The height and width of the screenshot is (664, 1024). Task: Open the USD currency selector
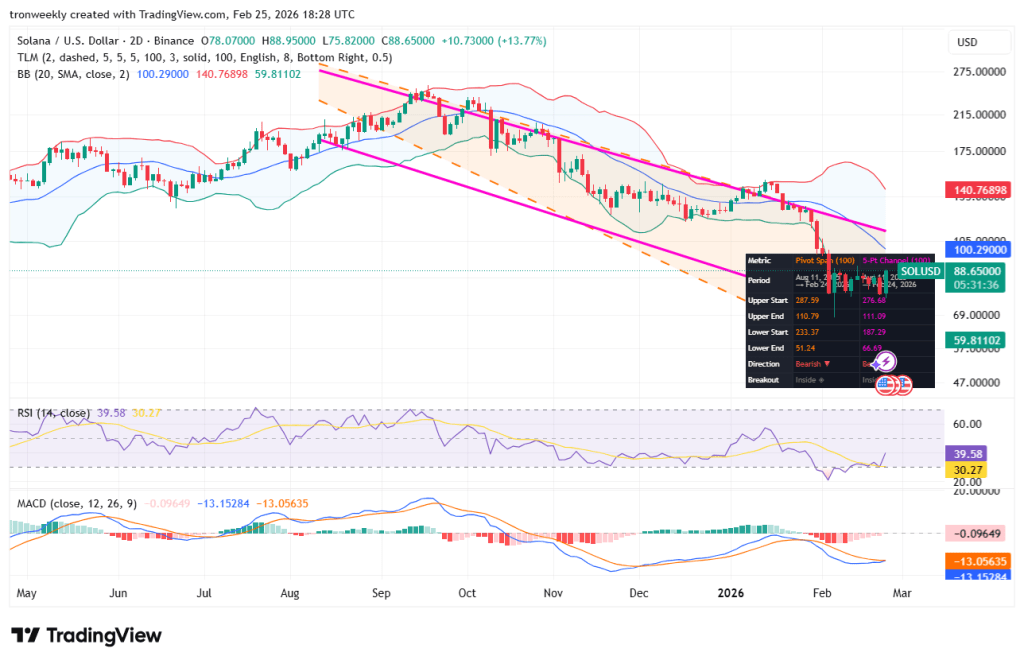pyautogui.click(x=978, y=42)
